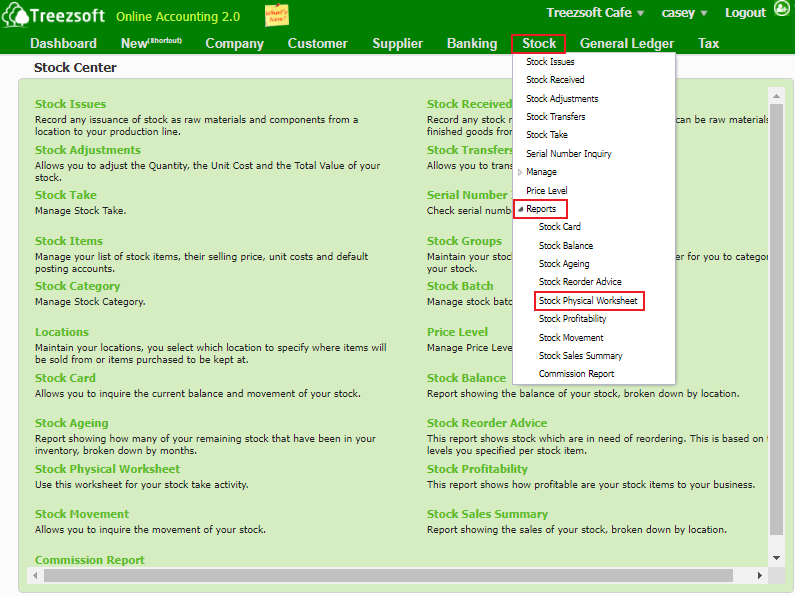The width and height of the screenshot is (795, 596).
Task: Choose Stock Reorder Advice from Reports
Action: (580, 282)
